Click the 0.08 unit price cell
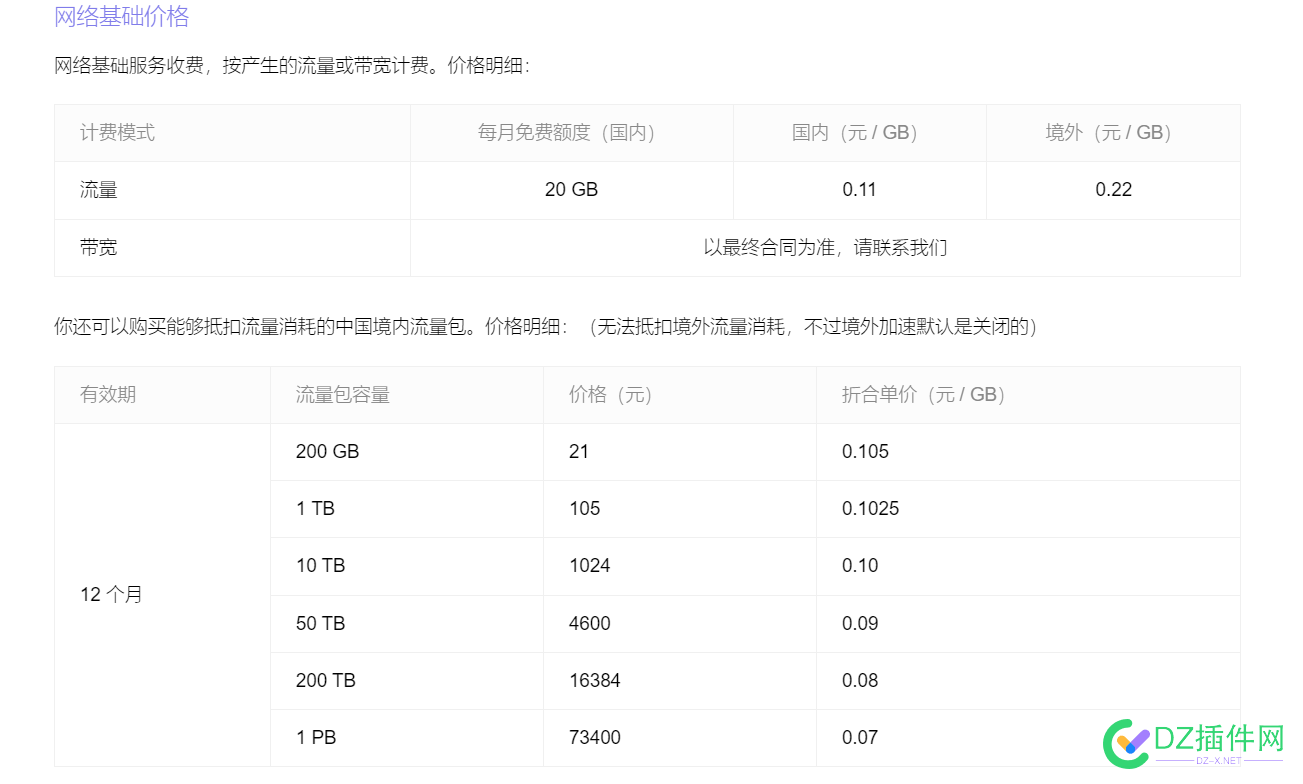Screen dimensions: 1303x784 click(1028, 681)
